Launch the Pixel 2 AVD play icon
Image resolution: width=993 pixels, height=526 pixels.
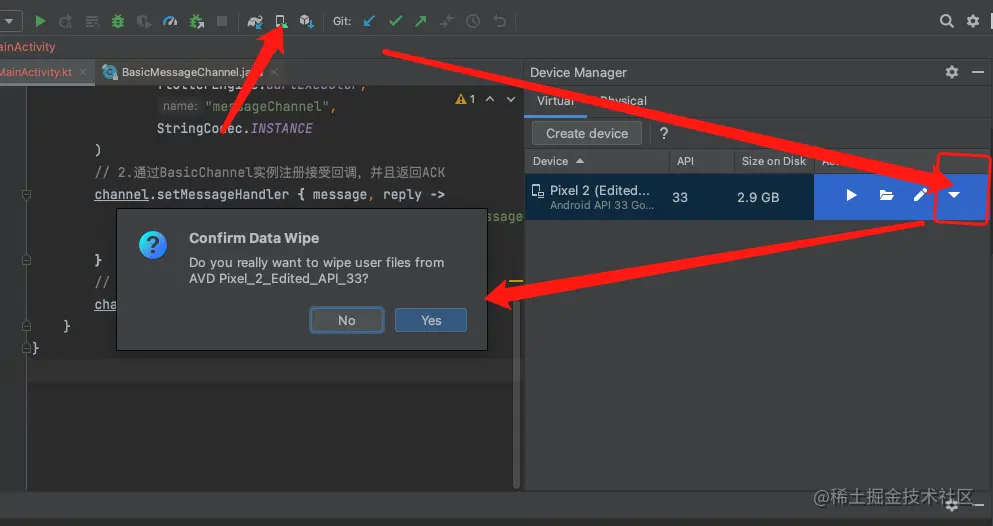(x=852, y=196)
